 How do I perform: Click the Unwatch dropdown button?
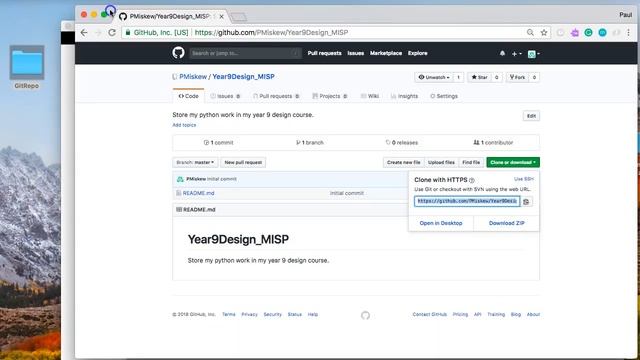433,77
